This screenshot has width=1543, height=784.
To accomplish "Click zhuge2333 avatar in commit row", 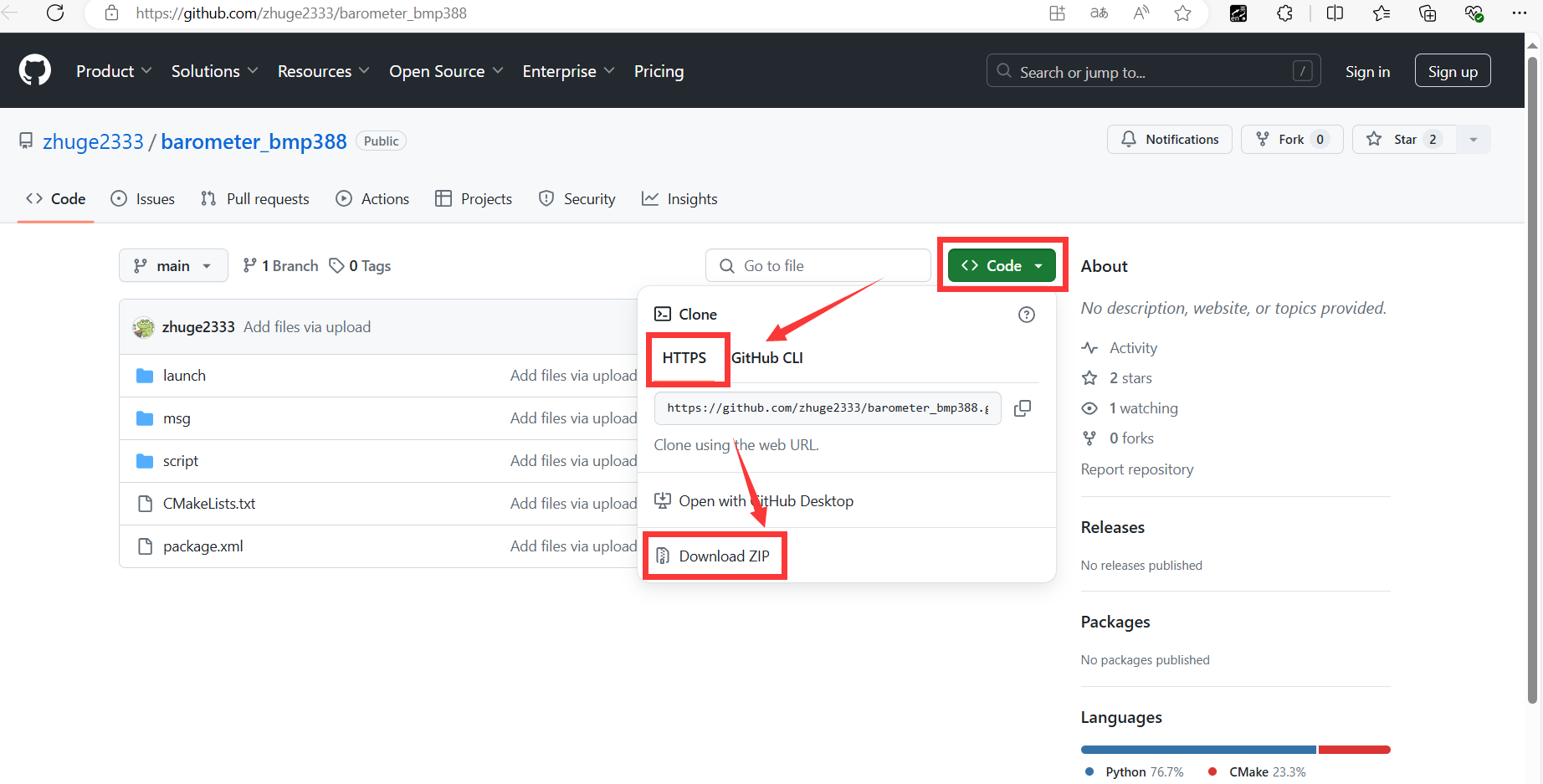I will pos(144,327).
